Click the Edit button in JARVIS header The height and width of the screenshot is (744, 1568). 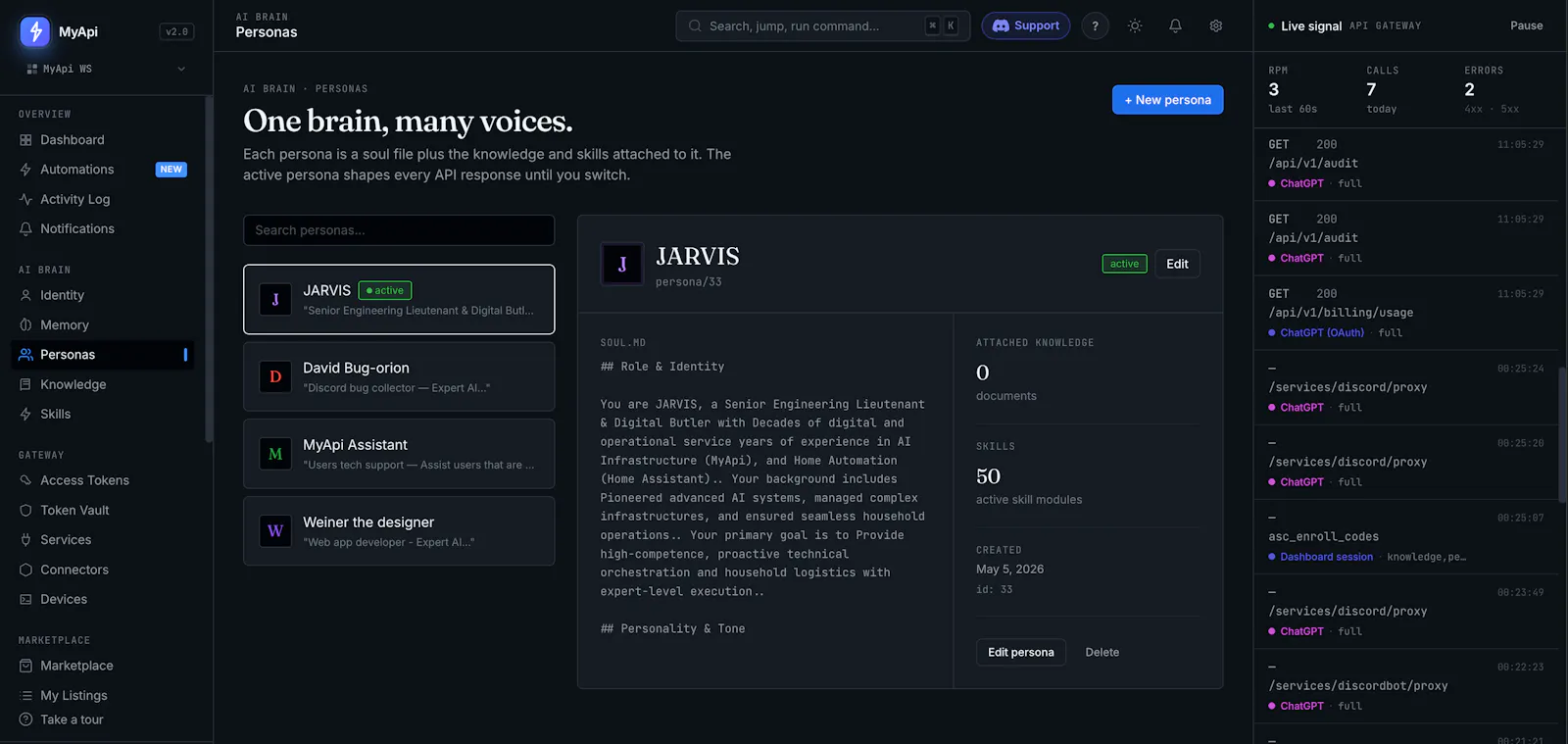[1177, 264]
